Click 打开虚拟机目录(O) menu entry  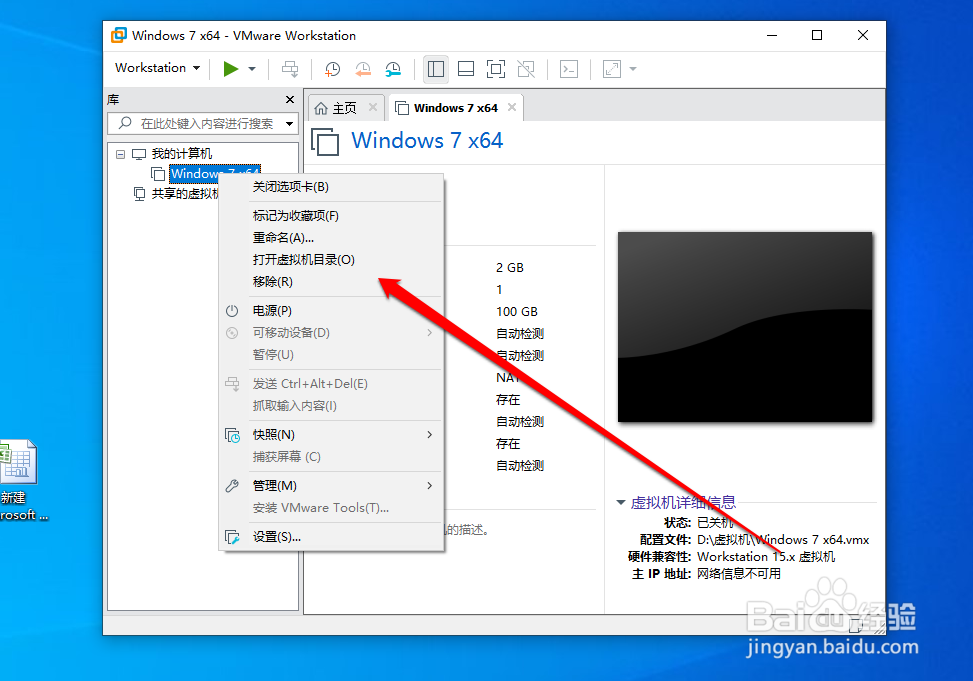(331, 259)
